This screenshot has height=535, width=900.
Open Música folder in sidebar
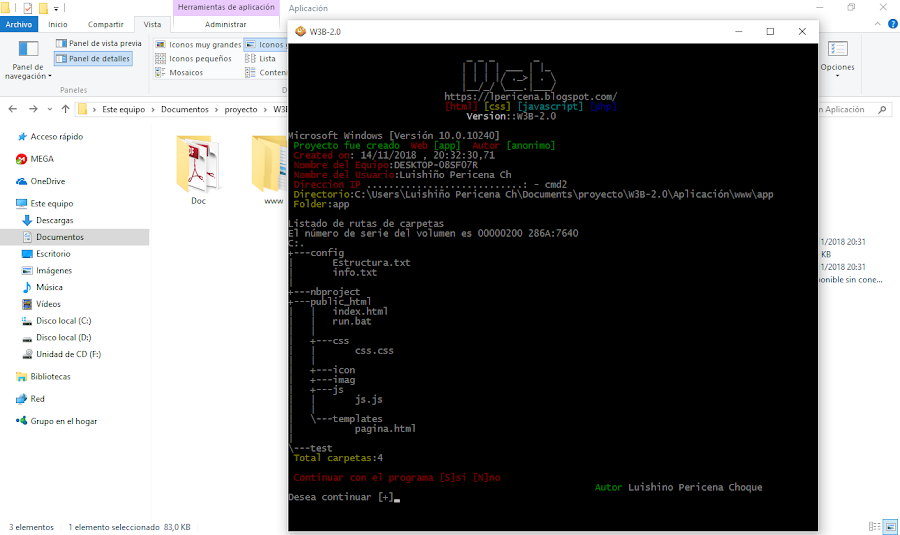(42, 287)
